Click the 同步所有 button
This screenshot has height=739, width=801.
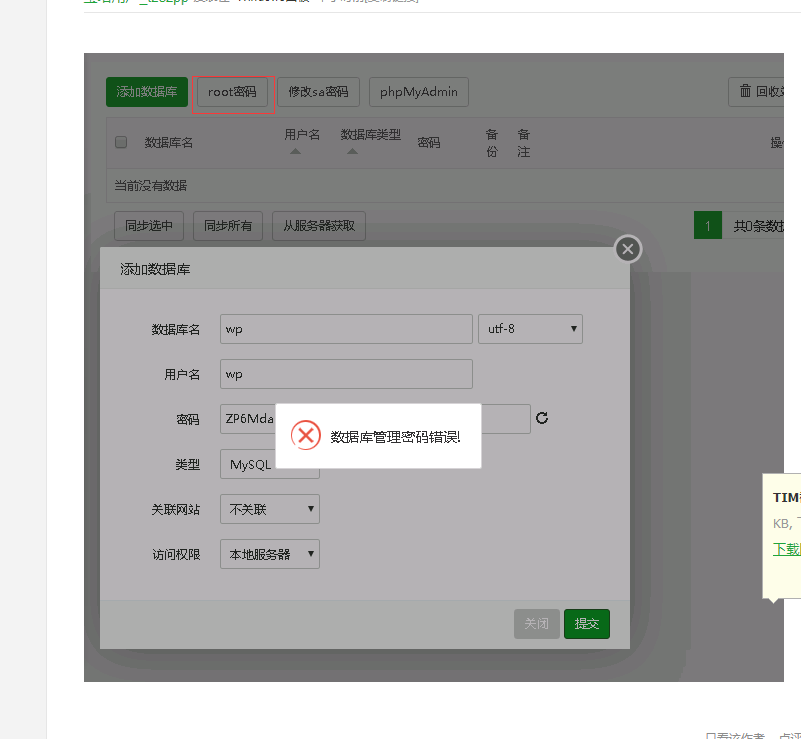click(228, 226)
